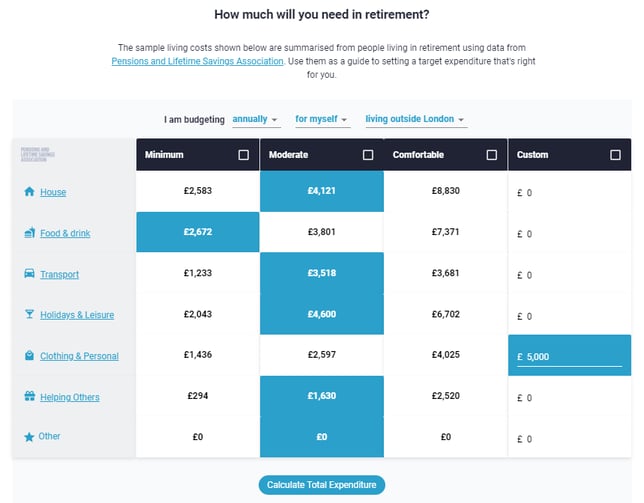Image resolution: width=644 pixels, height=503 pixels.
Task: Open the Pensions and Lifetime Savings Association link
Action: [198, 61]
